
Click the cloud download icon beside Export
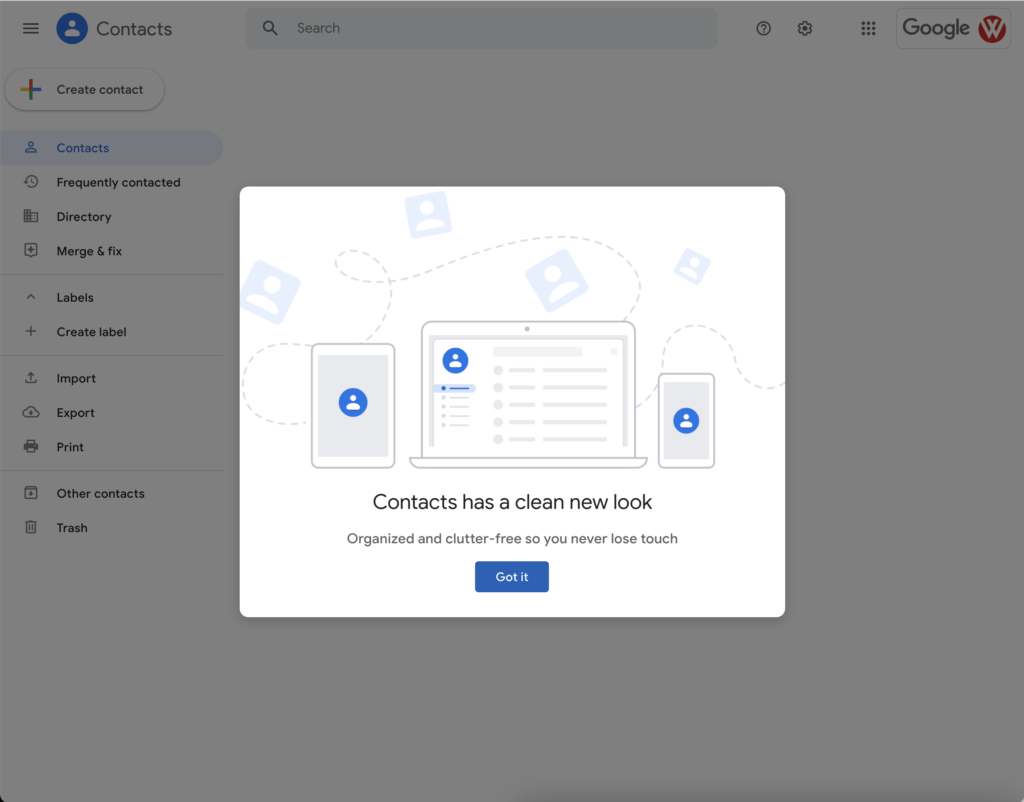(31, 412)
